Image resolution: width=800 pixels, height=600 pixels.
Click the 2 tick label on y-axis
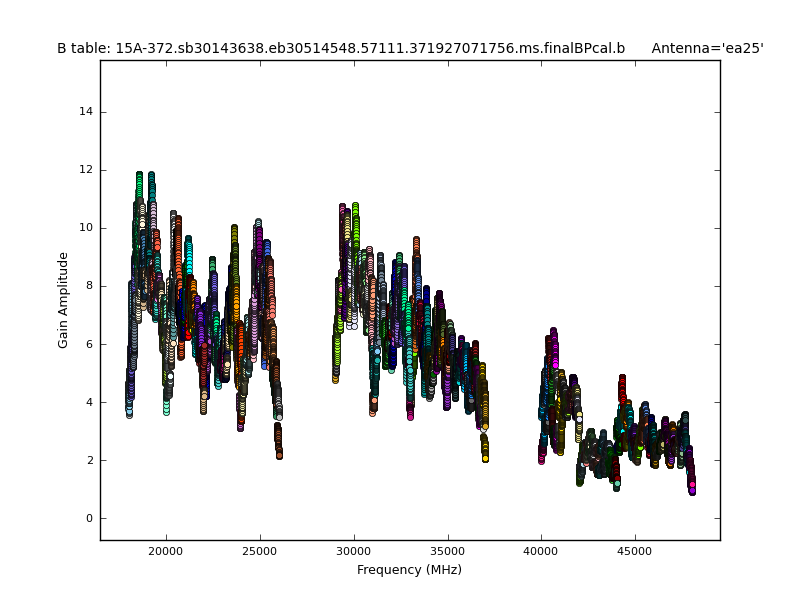coord(90,460)
